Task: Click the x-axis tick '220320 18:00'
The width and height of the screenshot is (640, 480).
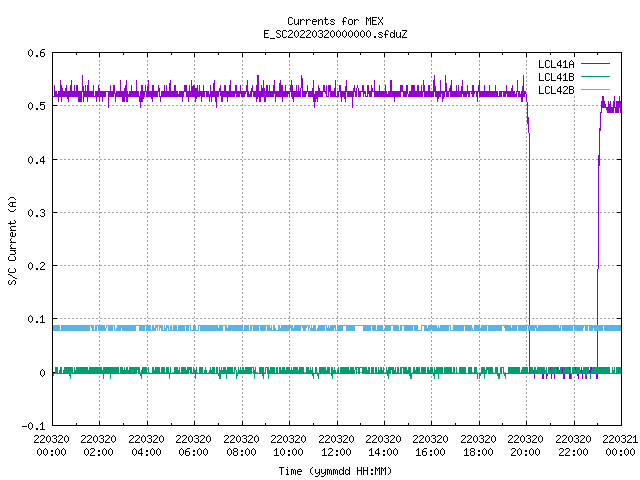Action: click(x=478, y=446)
